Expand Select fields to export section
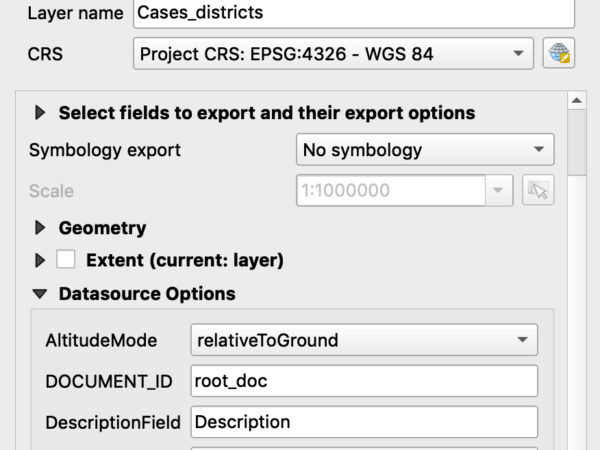This screenshot has width=600, height=450. [x=40, y=113]
